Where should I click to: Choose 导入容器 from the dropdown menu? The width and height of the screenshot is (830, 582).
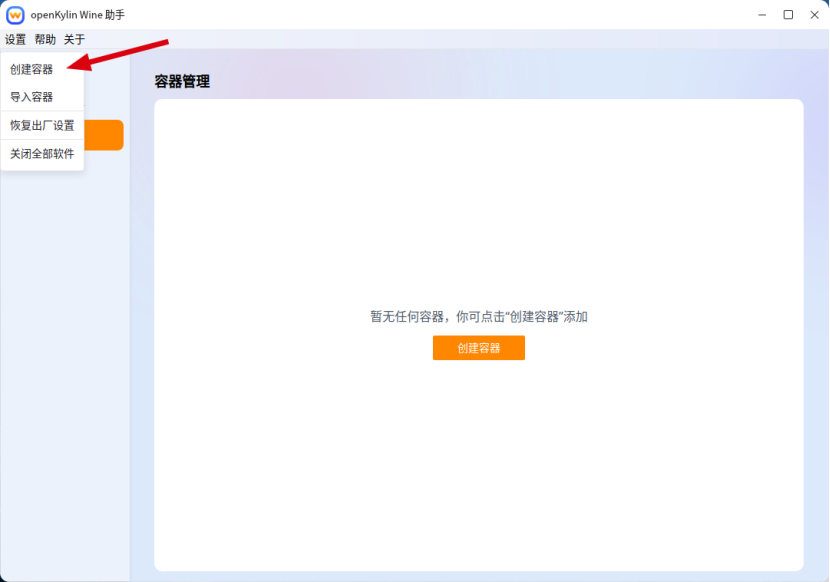point(42,97)
